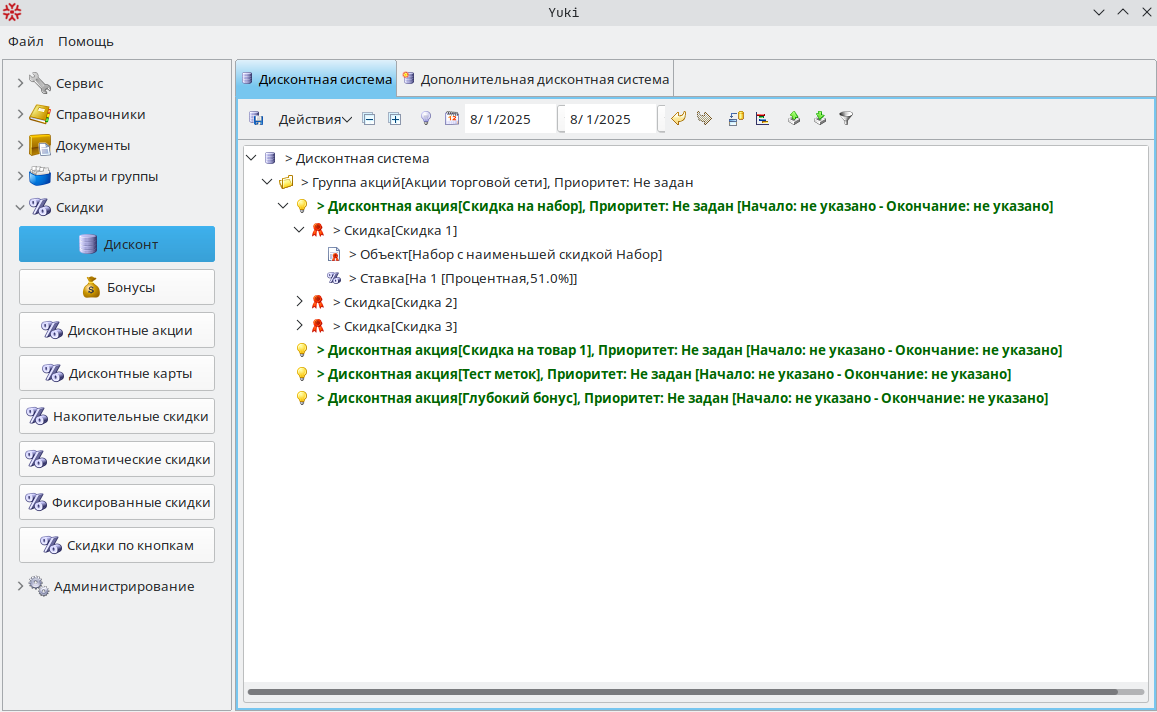The height and width of the screenshot is (712, 1157).
Task: Switch to Дополнительная дисконтная система tab
Action: [x=535, y=79]
